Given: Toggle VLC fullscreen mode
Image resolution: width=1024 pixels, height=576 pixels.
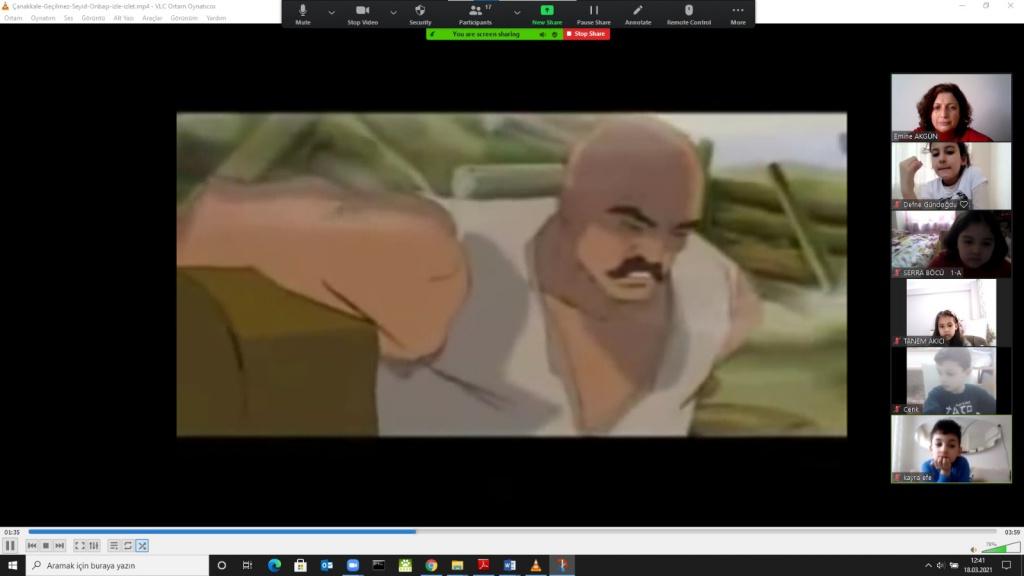Looking at the screenshot, I should coord(80,545).
